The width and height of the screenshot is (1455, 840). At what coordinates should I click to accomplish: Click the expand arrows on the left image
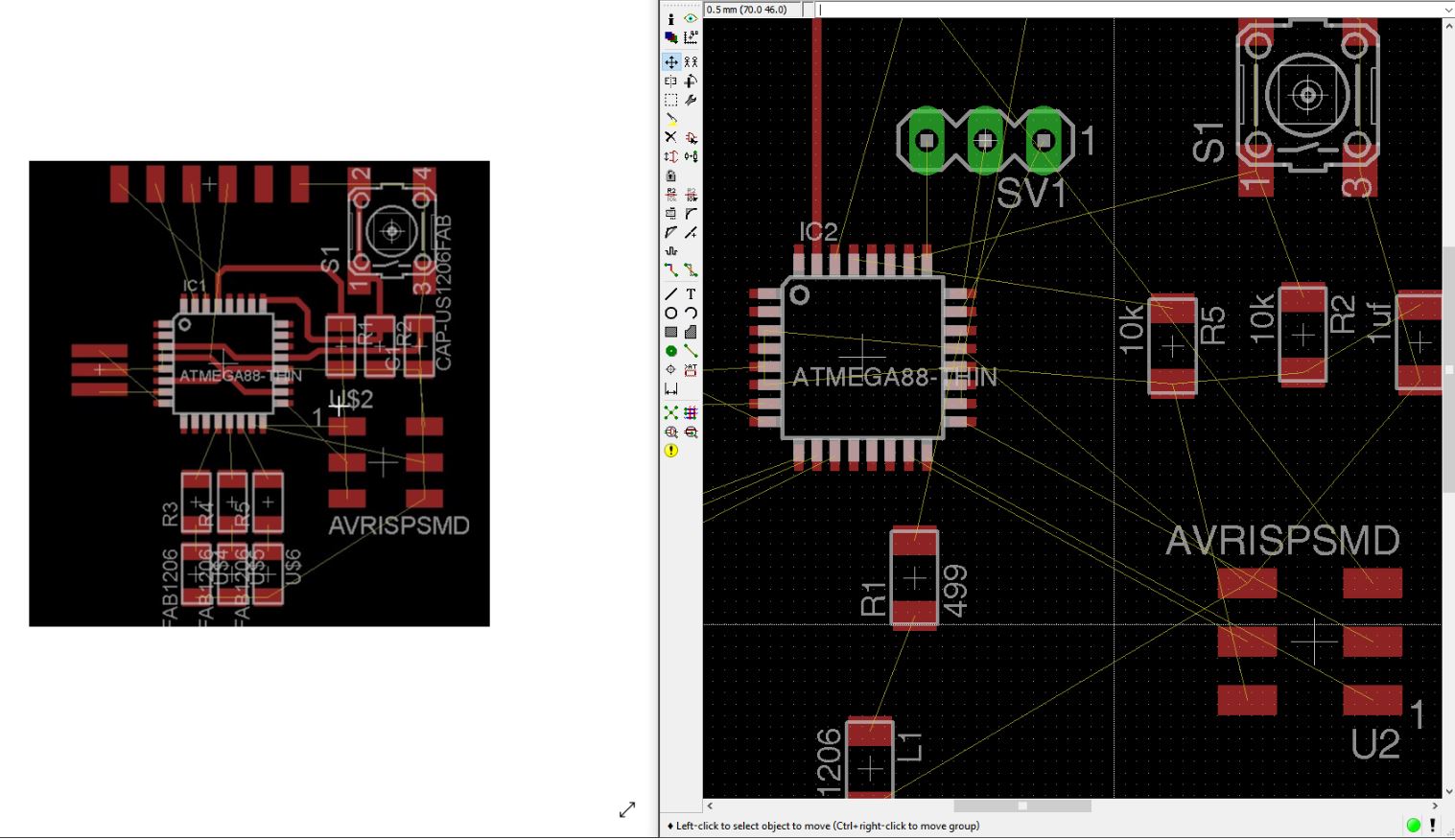point(627,809)
